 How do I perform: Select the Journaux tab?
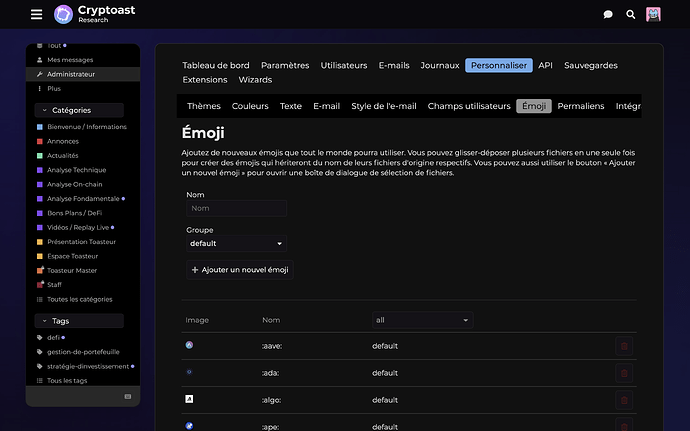[x=440, y=65]
